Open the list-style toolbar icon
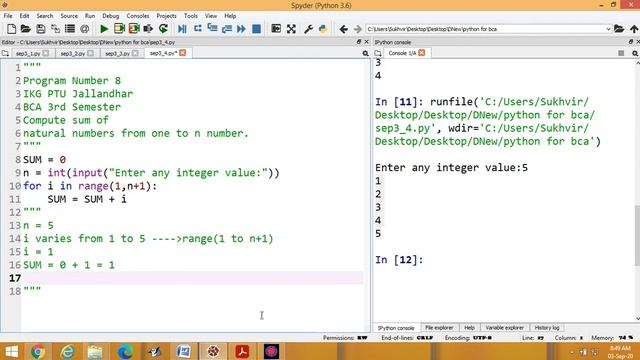Viewport: 640px width, 360px height. [70, 29]
